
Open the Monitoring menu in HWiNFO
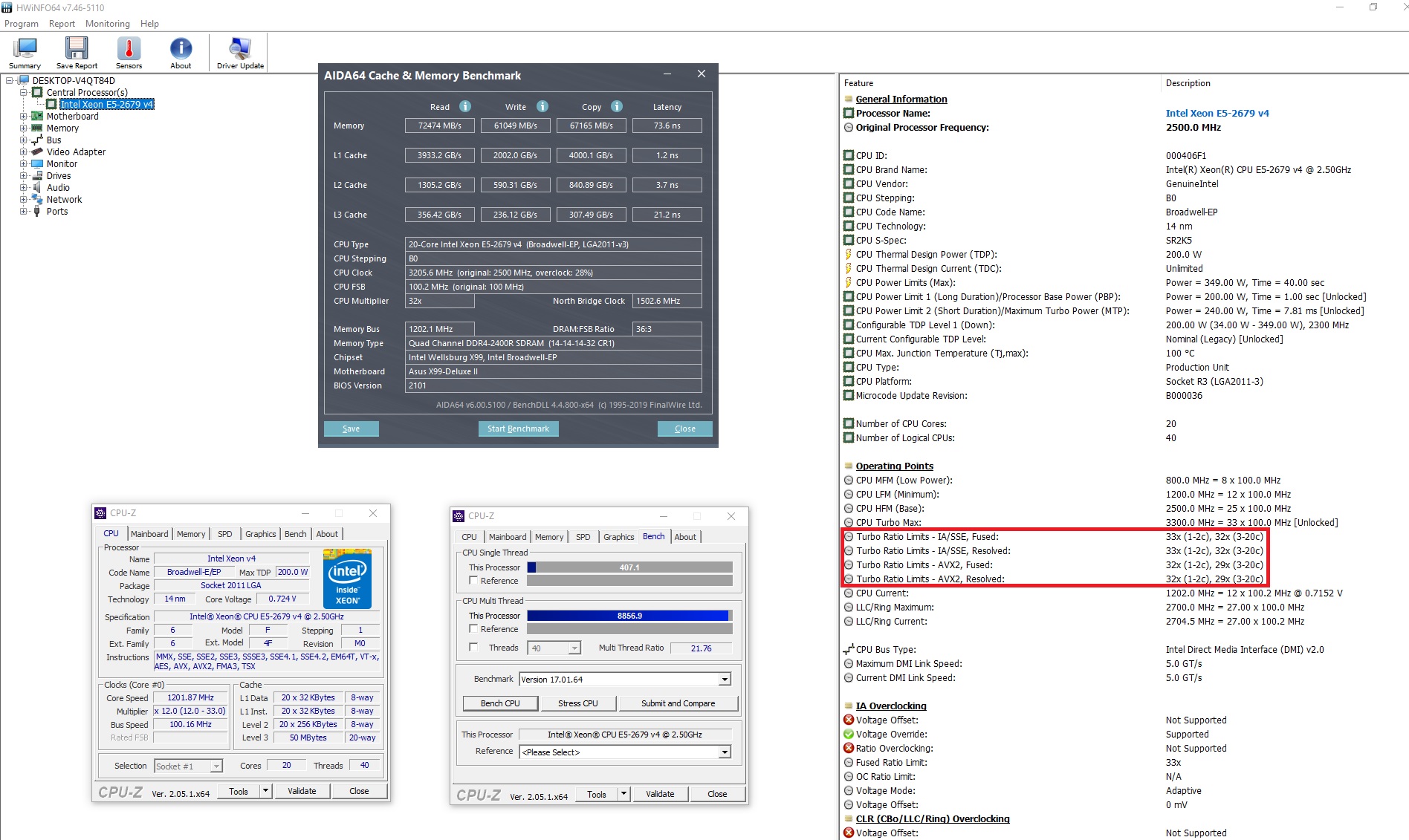pyautogui.click(x=108, y=24)
